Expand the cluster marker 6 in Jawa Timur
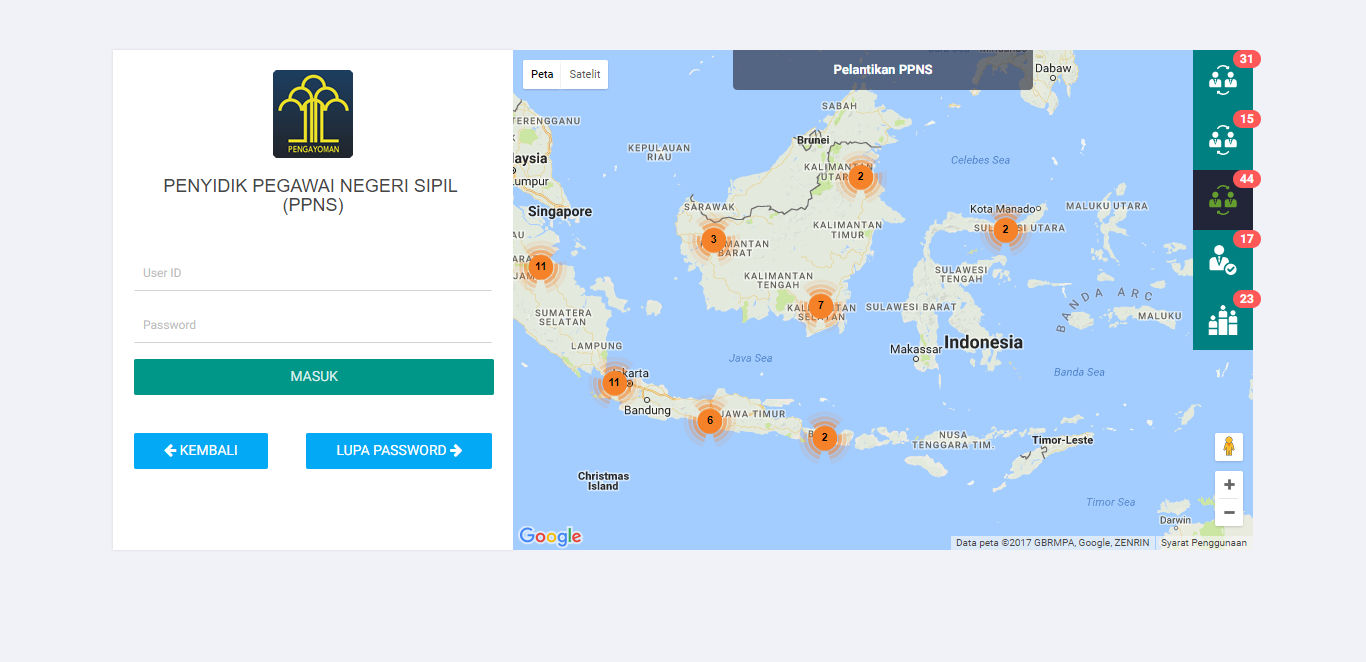Viewport: 1366px width, 662px height. coord(709,420)
